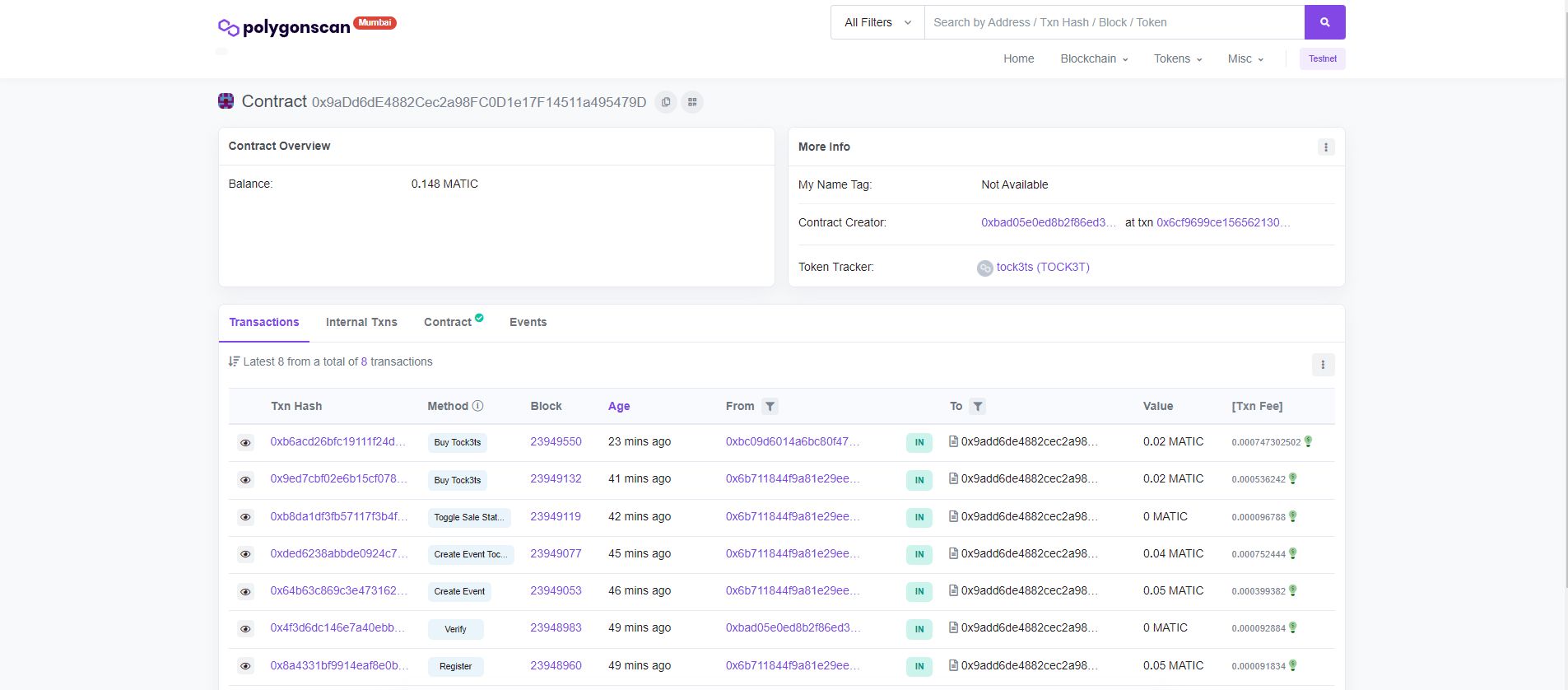
Task: Switch to the Transactions tab
Action: [x=264, y=322]
